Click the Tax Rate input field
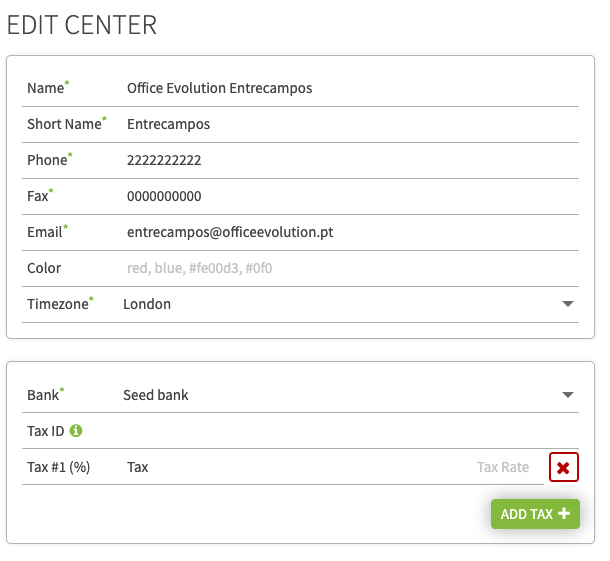 (505, 467)
